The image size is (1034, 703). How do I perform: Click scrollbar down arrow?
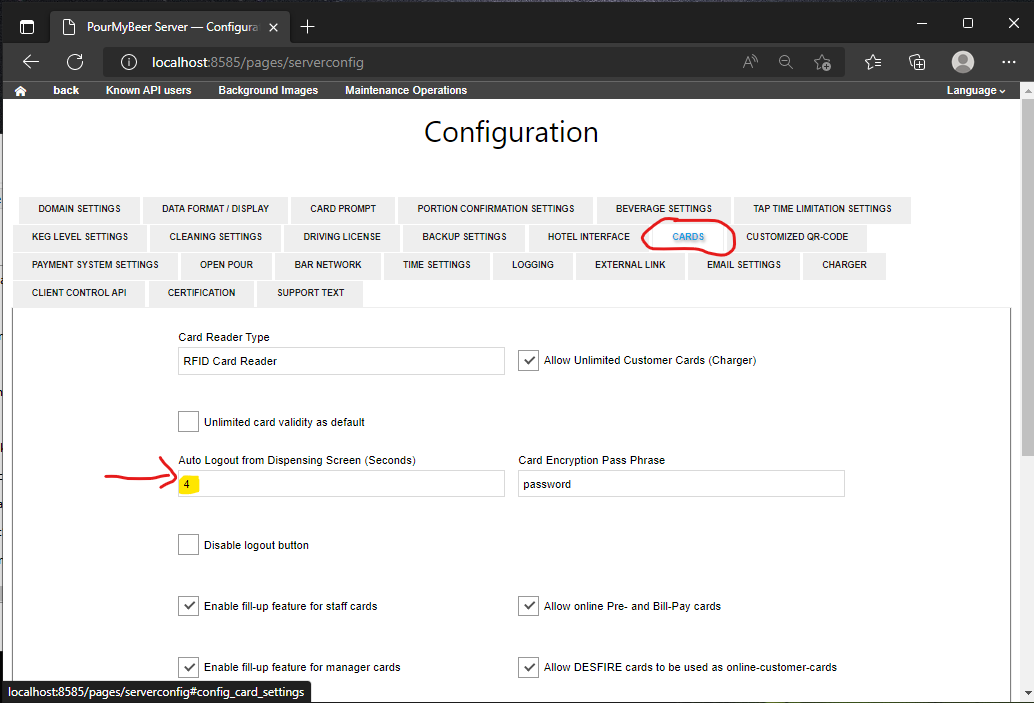[1027, 694]
